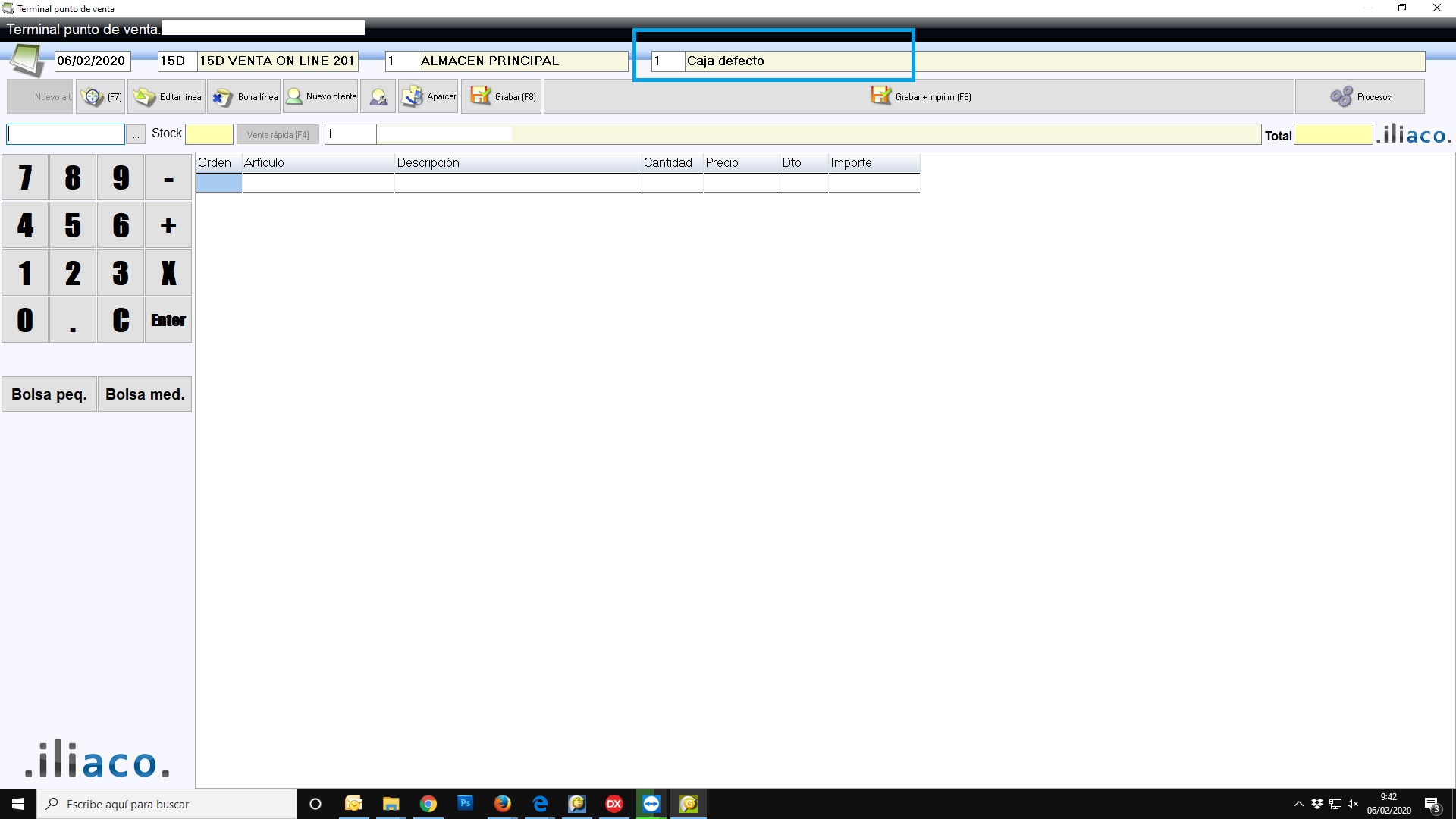Viewport: 1456px width, 819px height.
Task: Click Nuevo cliente toolbar button
Action: [320, 96]
